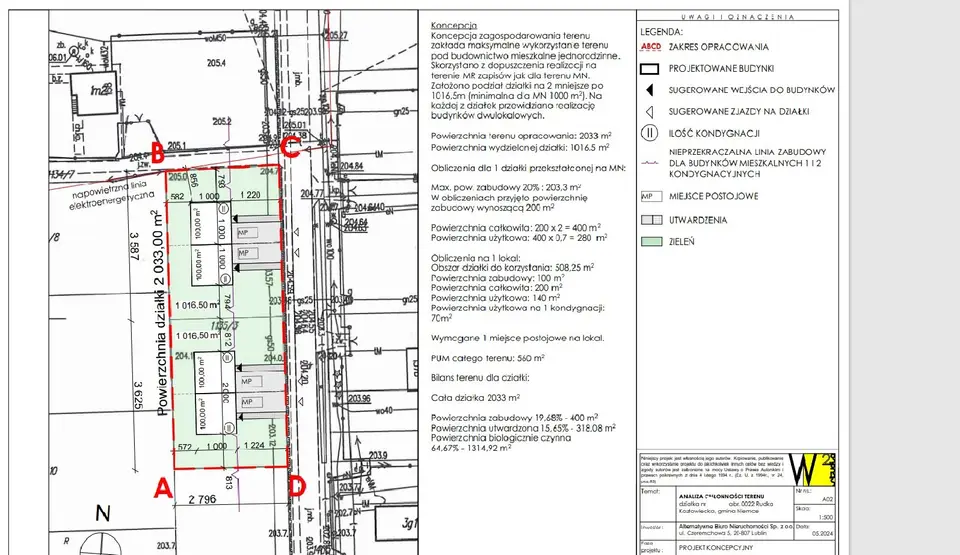Select the circled II kondygnacji symbol

click(x=649, y=133)
